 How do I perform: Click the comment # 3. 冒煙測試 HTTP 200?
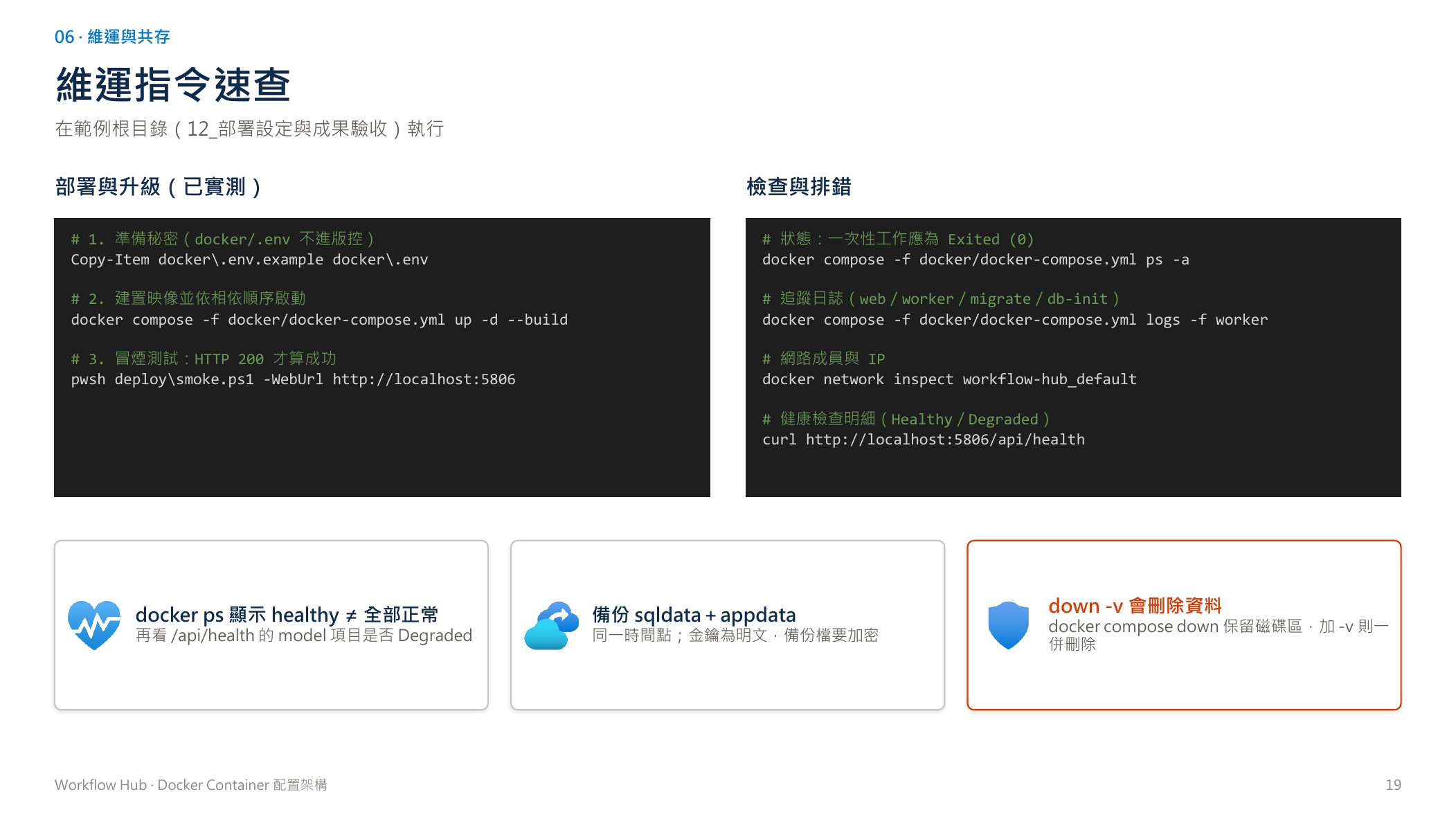(204, 359)
